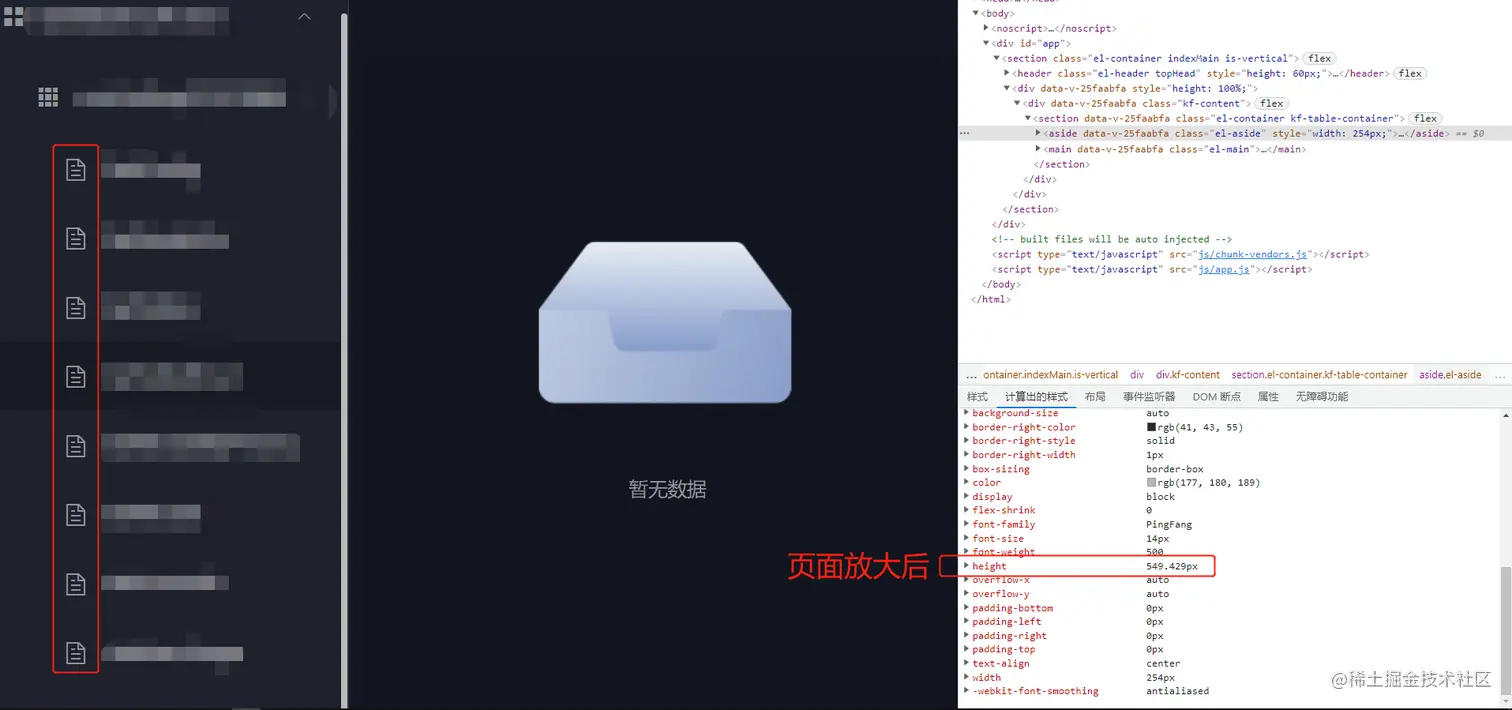
Task: Expand the font-family computed property
Action: coord(966,524)
